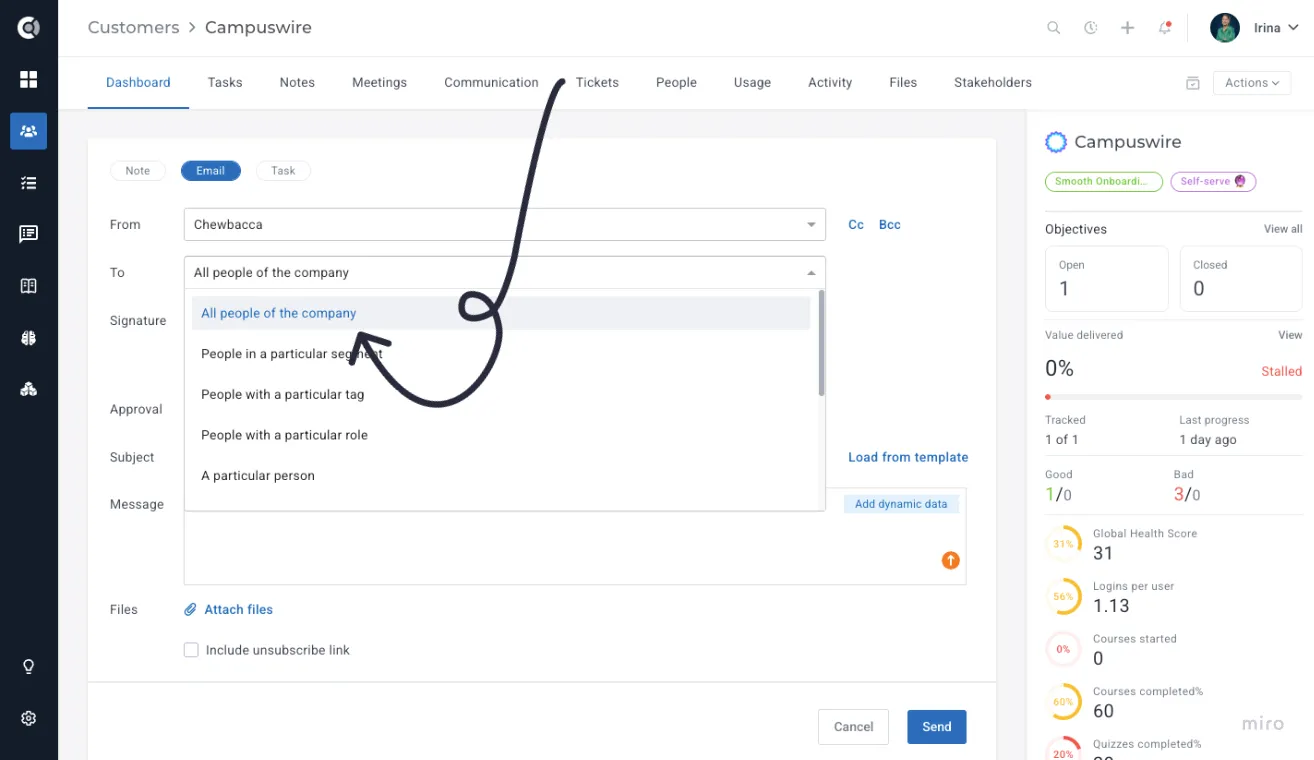Screen dimensions: 1314x760
Task: Open the recent history clock icon
Action: pos(1091,28)
